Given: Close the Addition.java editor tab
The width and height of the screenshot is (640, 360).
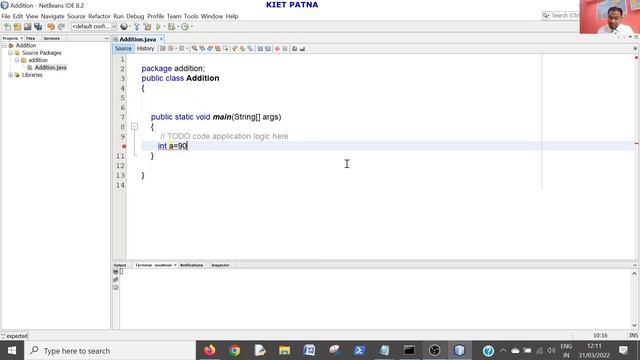Looking at the screenshot, I should point(161,39).
